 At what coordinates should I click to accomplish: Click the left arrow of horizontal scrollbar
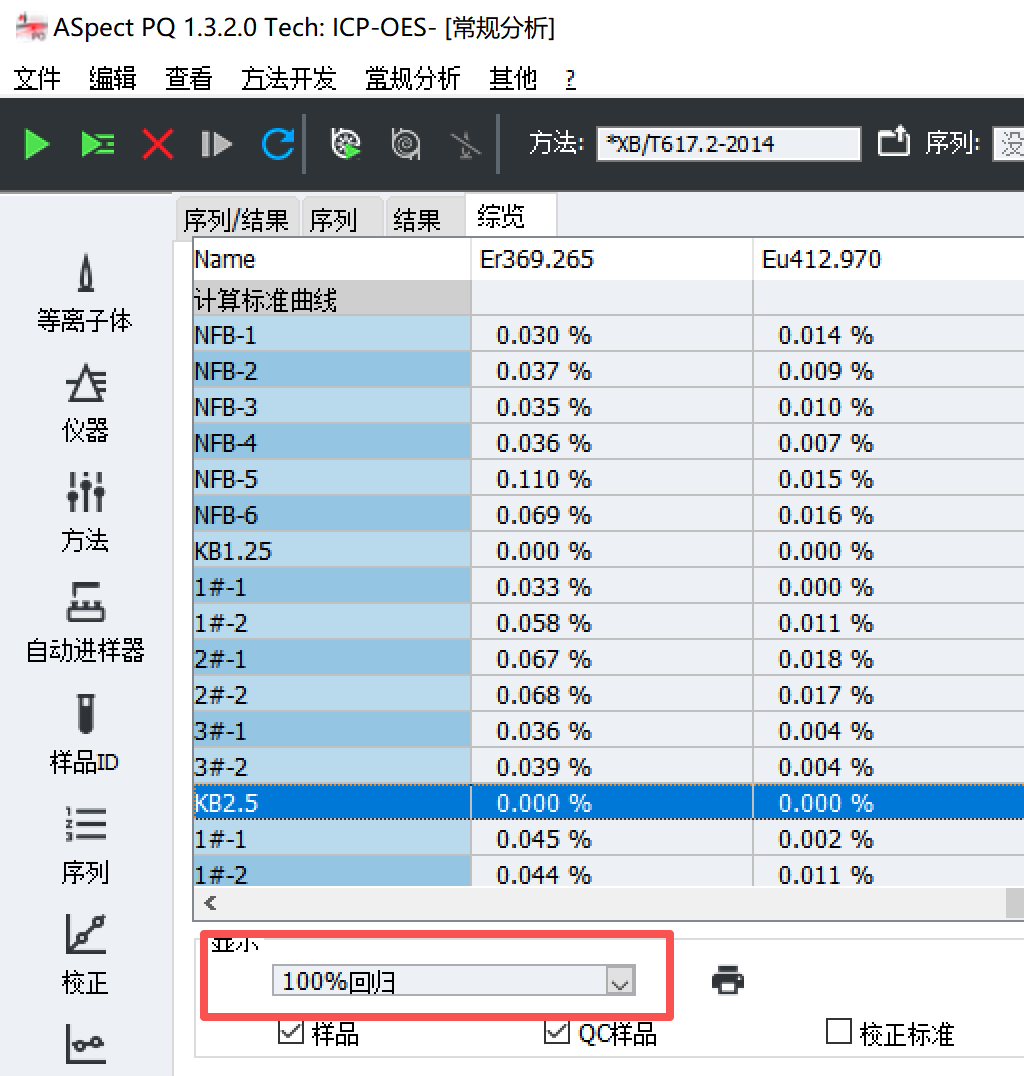pos(210,903)
